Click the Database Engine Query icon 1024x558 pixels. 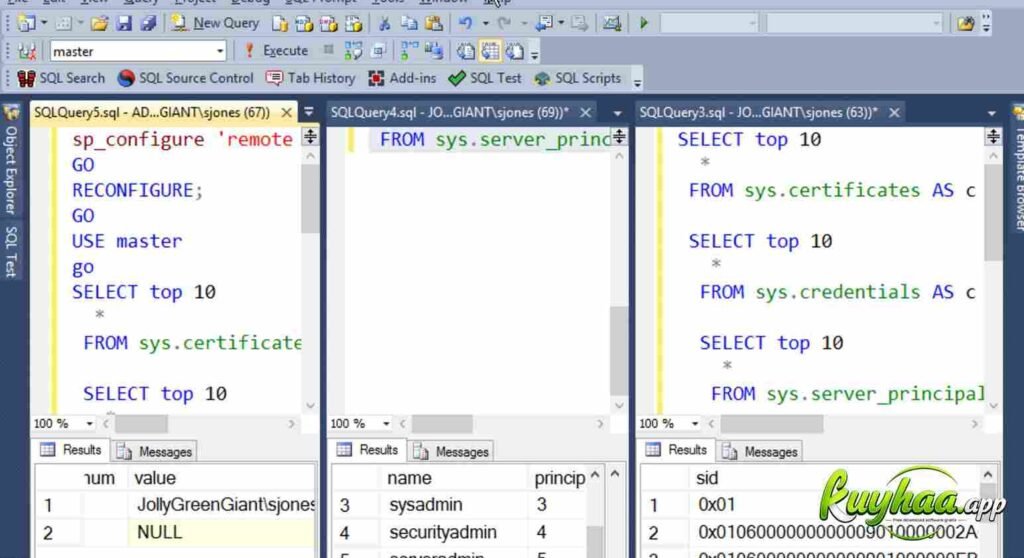coord(280,24)
